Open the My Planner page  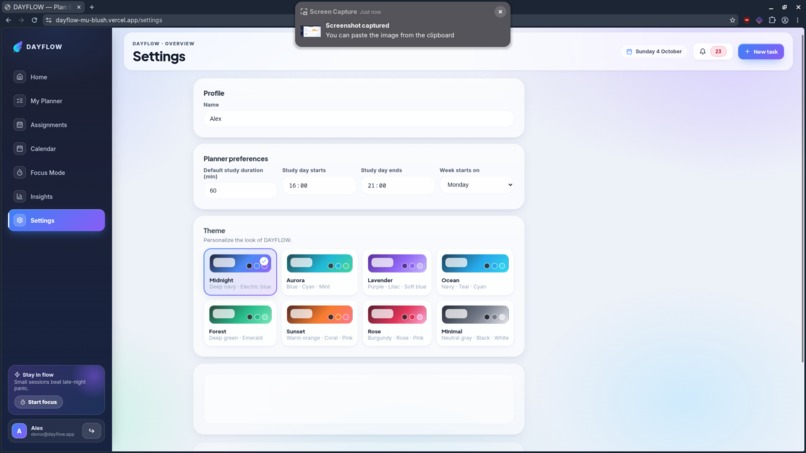(x=56, y=101)
